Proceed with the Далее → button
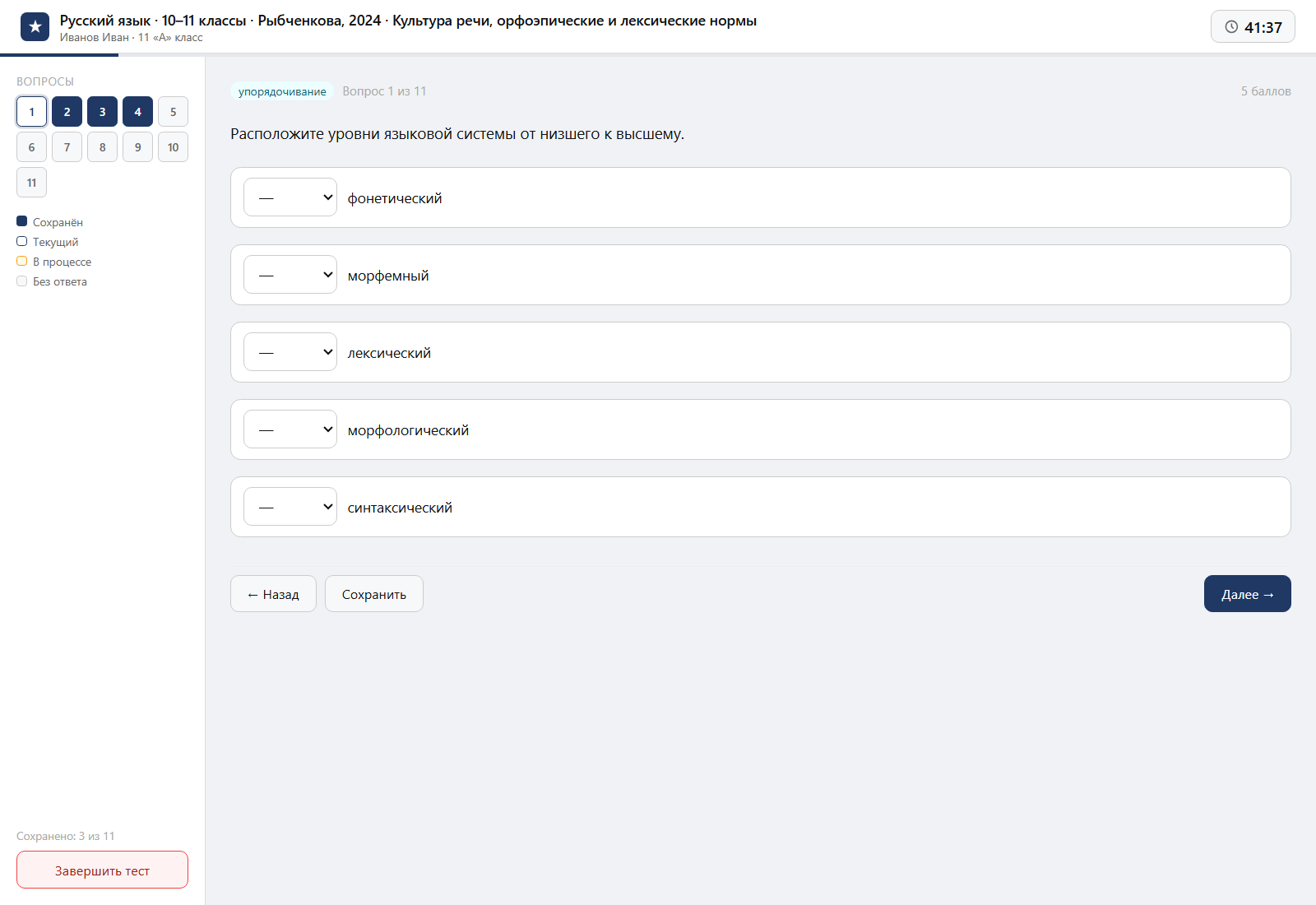Viewport: 1316px width, 905px height. pyautogui.click(x=1247, y=594)
